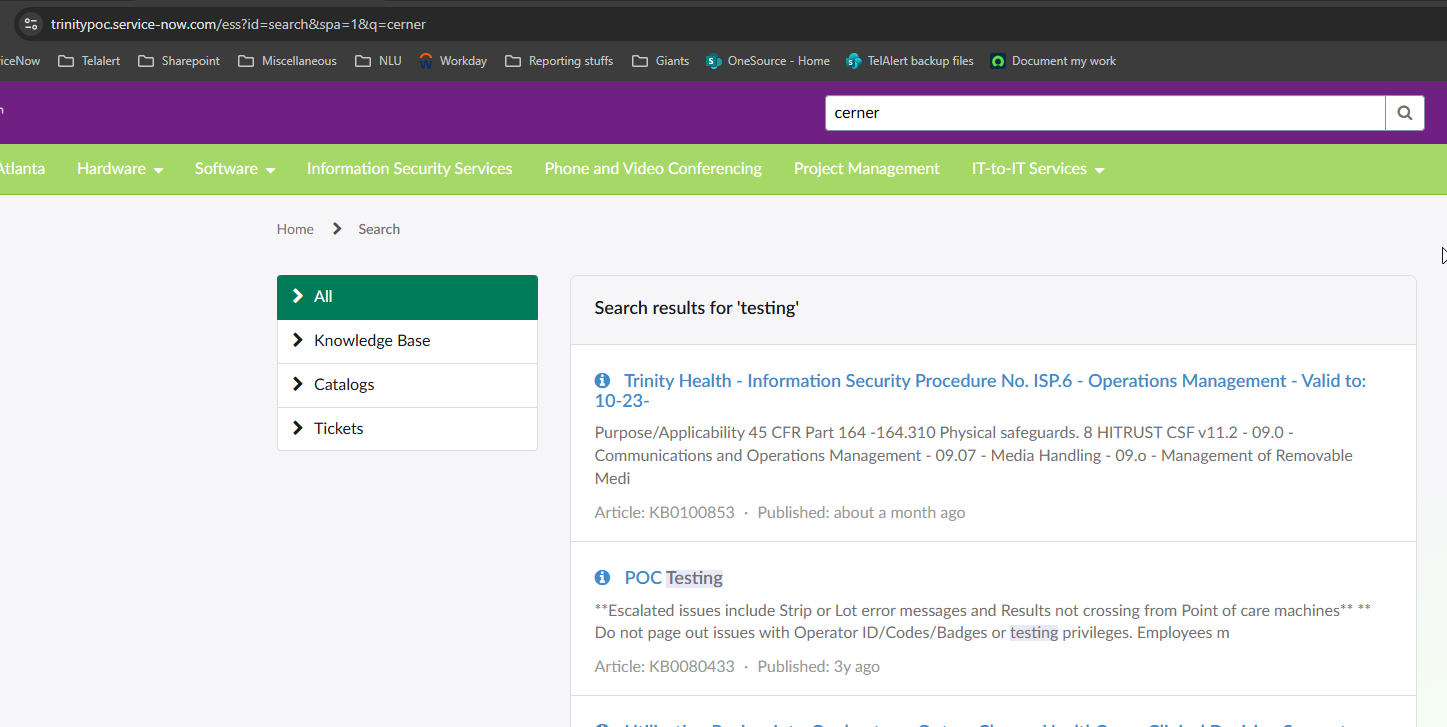Select the Tickets filter
1447x727 pixels.
pyautogui.click(x=339, y=429)
